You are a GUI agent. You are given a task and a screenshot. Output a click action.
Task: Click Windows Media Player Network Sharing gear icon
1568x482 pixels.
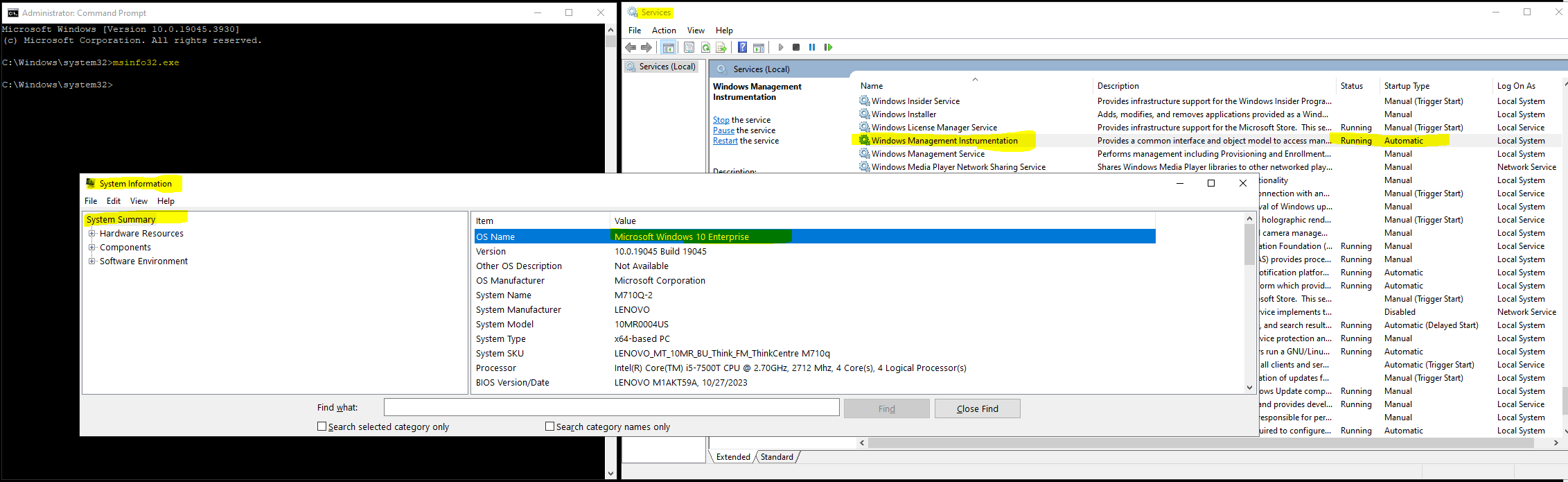pos(865,167)
